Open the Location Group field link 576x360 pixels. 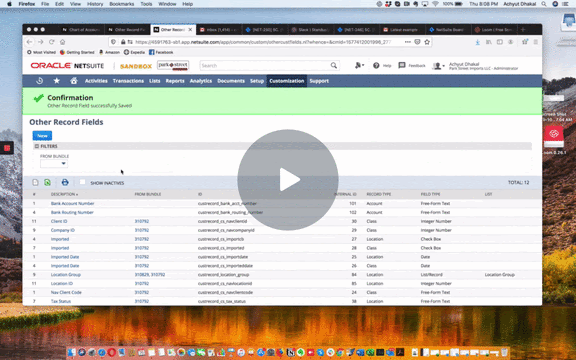pos(66,275)
